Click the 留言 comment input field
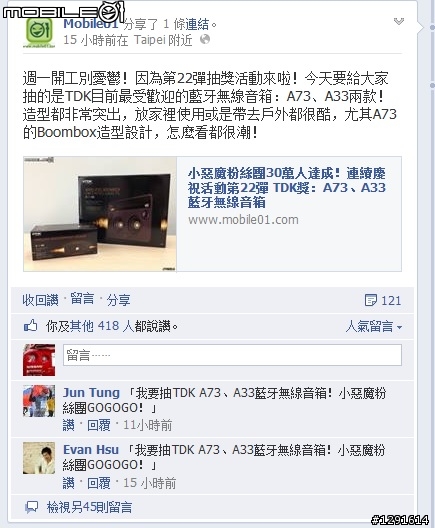Screen dimensions: 435x528 (x=232, y=355)
